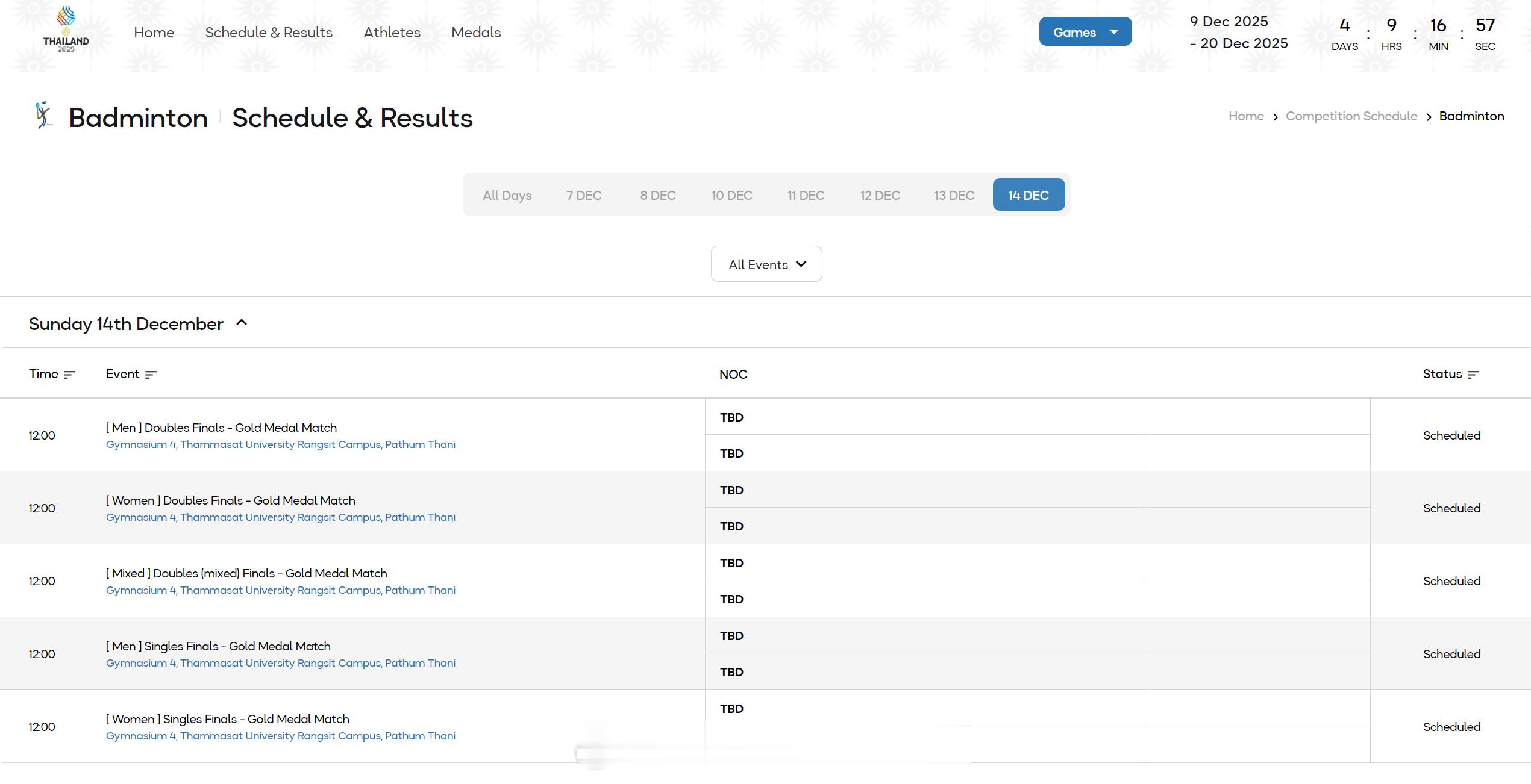Viewport: 1531px width, 784px height.
Task: Go to the Medals page
Action: (475, 33)
